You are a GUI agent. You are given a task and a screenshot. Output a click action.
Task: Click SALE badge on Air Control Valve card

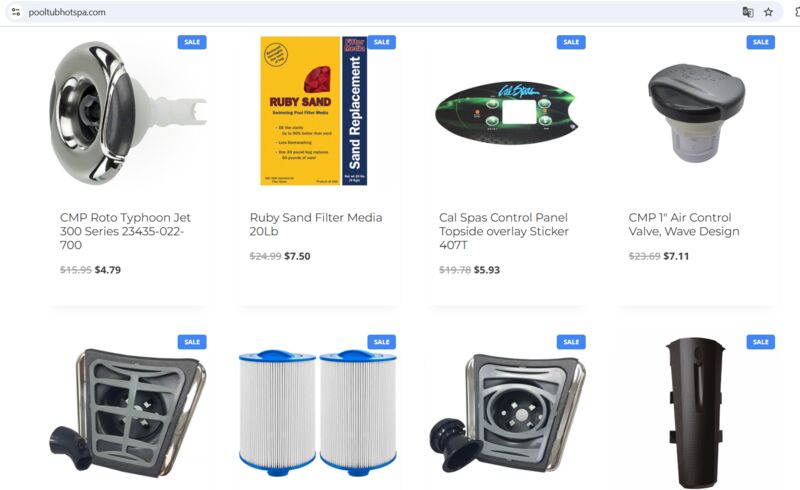[x=760, y=42]
